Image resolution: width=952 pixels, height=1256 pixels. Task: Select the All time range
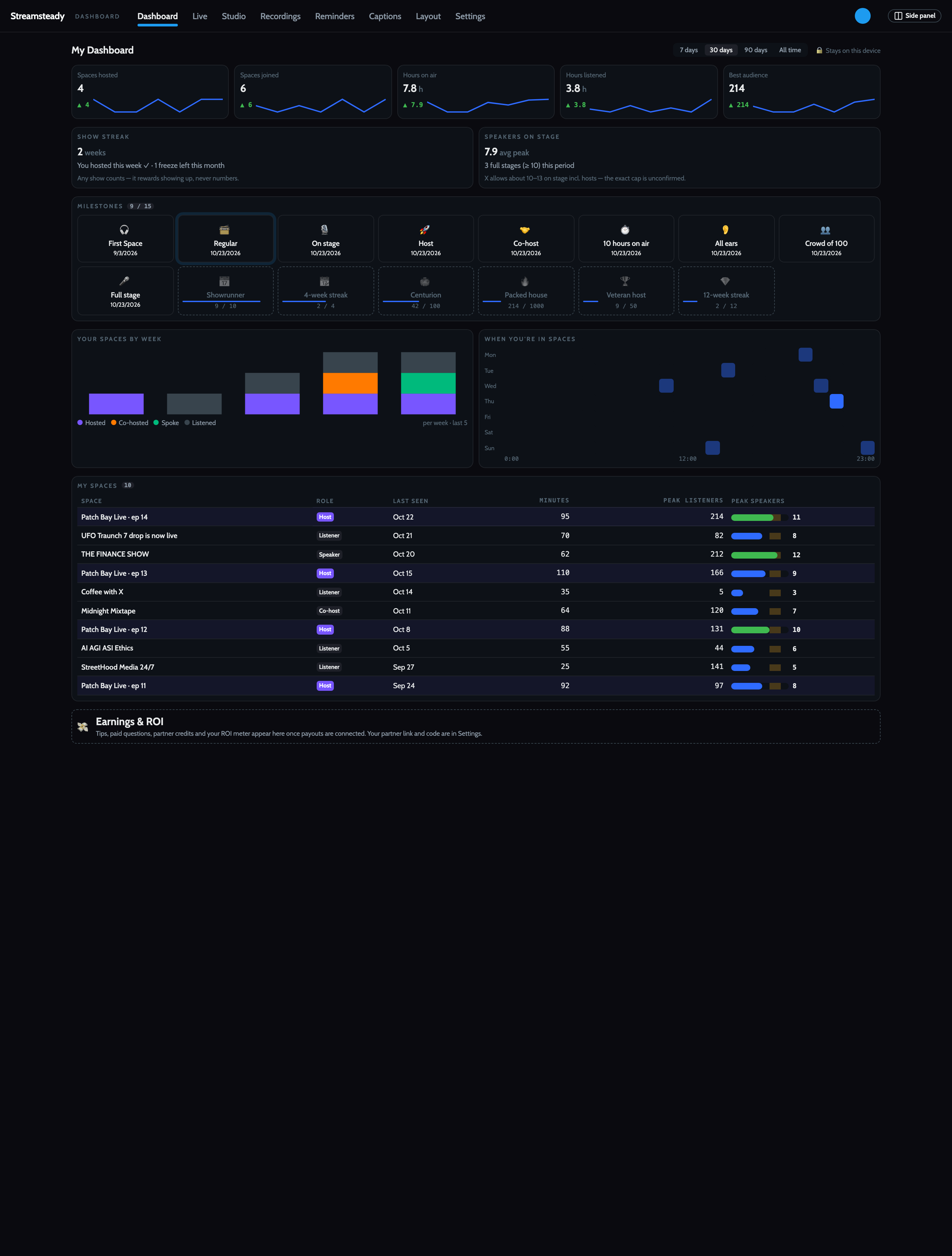coord(790,50)
